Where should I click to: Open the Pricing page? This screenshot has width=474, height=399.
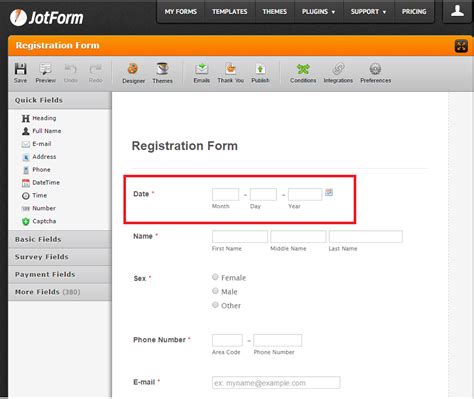tap(414, 12)
